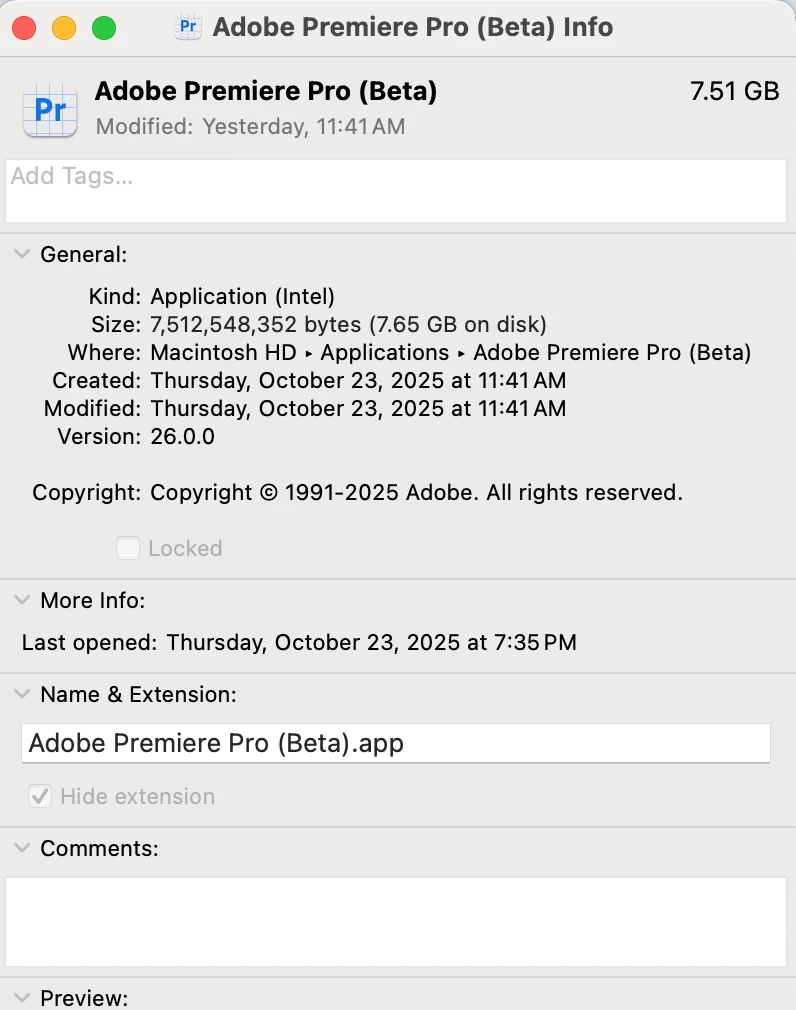Screen dimensions: 796x1010
Task: Toggle the Locked checkbox
Action: 128,548
